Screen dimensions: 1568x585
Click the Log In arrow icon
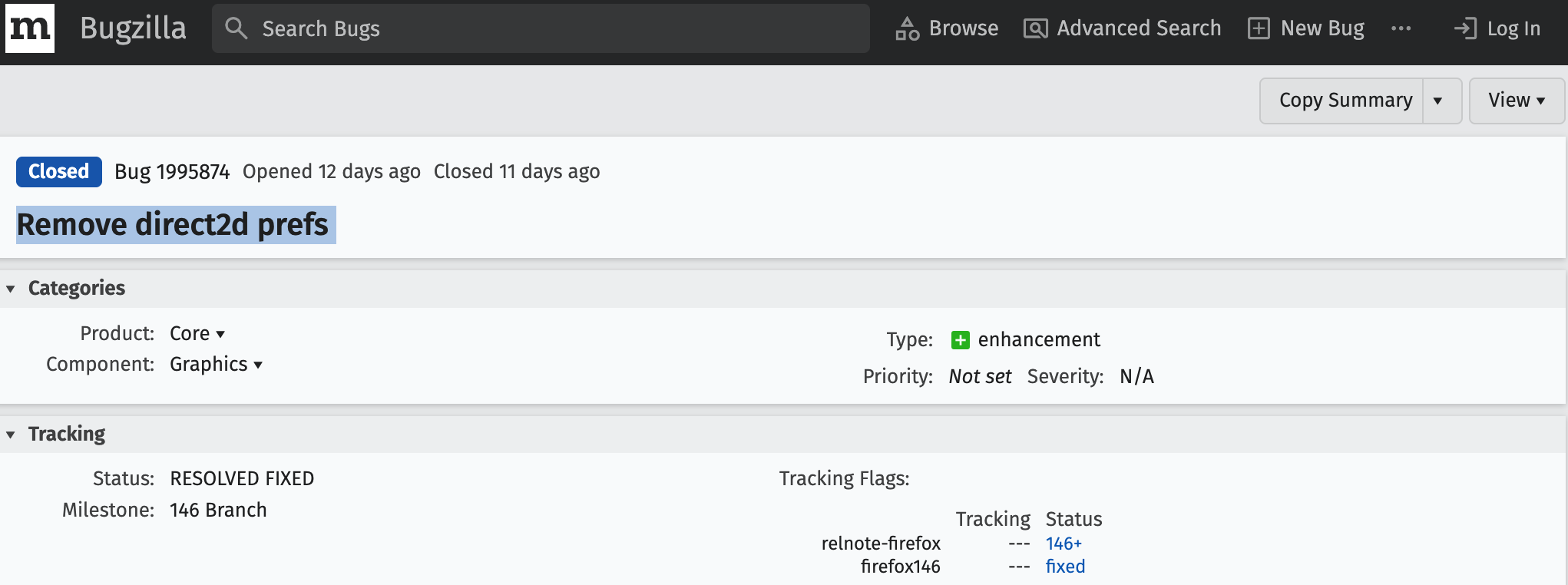(1465, 28)
